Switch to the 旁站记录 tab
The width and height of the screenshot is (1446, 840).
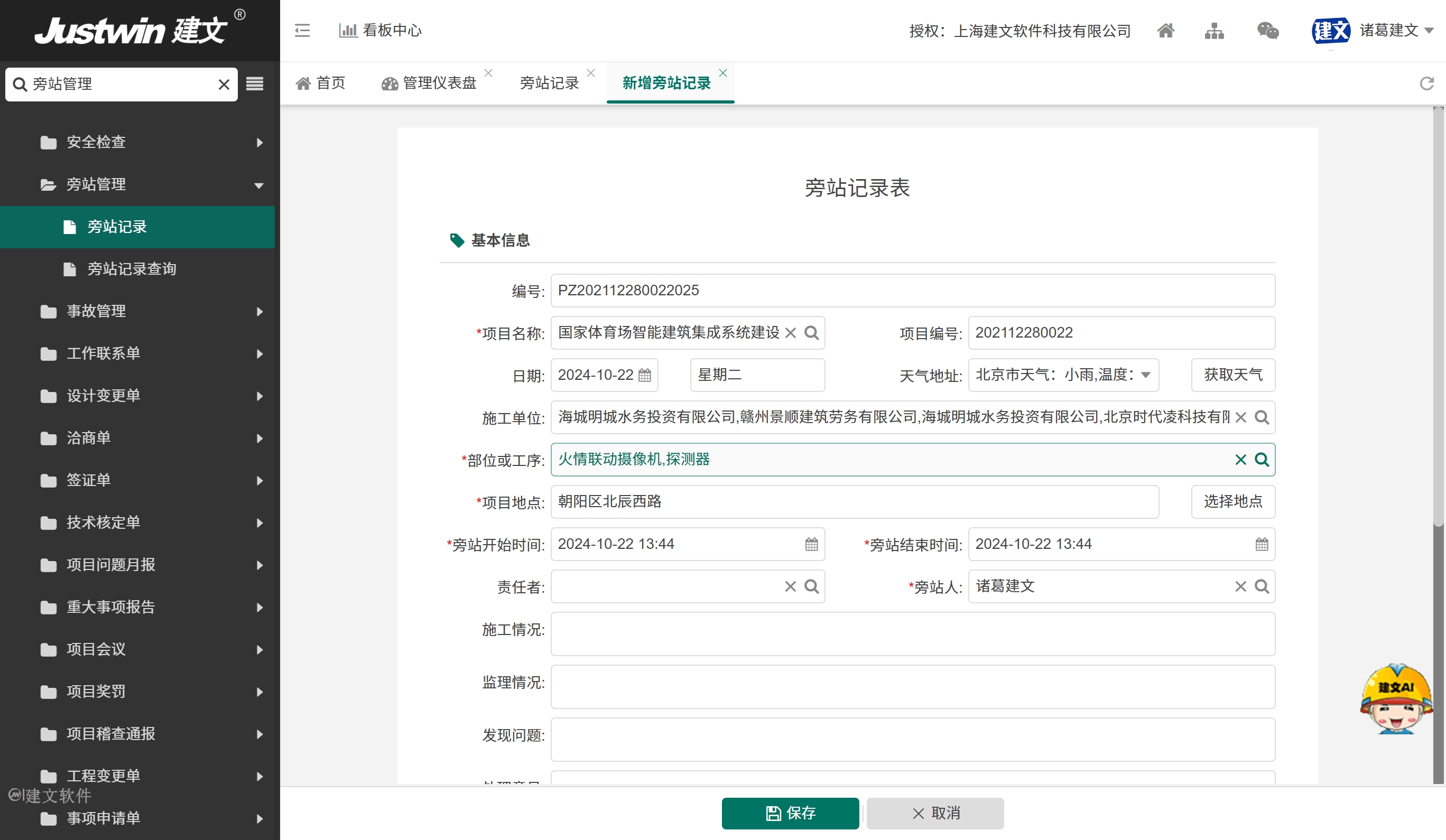[x=549, y=83]
